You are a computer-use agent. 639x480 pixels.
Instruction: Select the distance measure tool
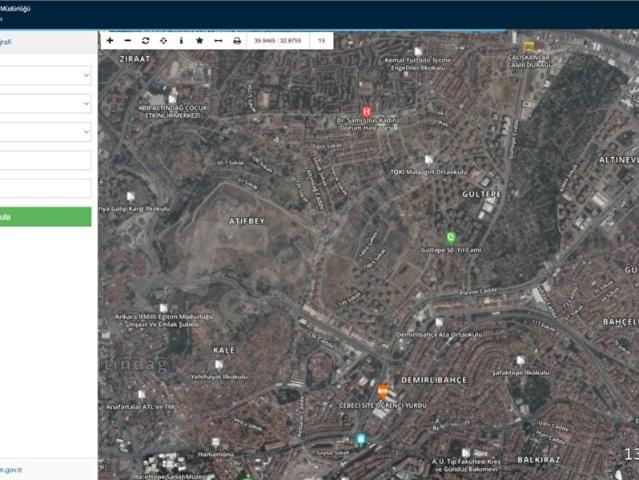(x=218, y=41)
